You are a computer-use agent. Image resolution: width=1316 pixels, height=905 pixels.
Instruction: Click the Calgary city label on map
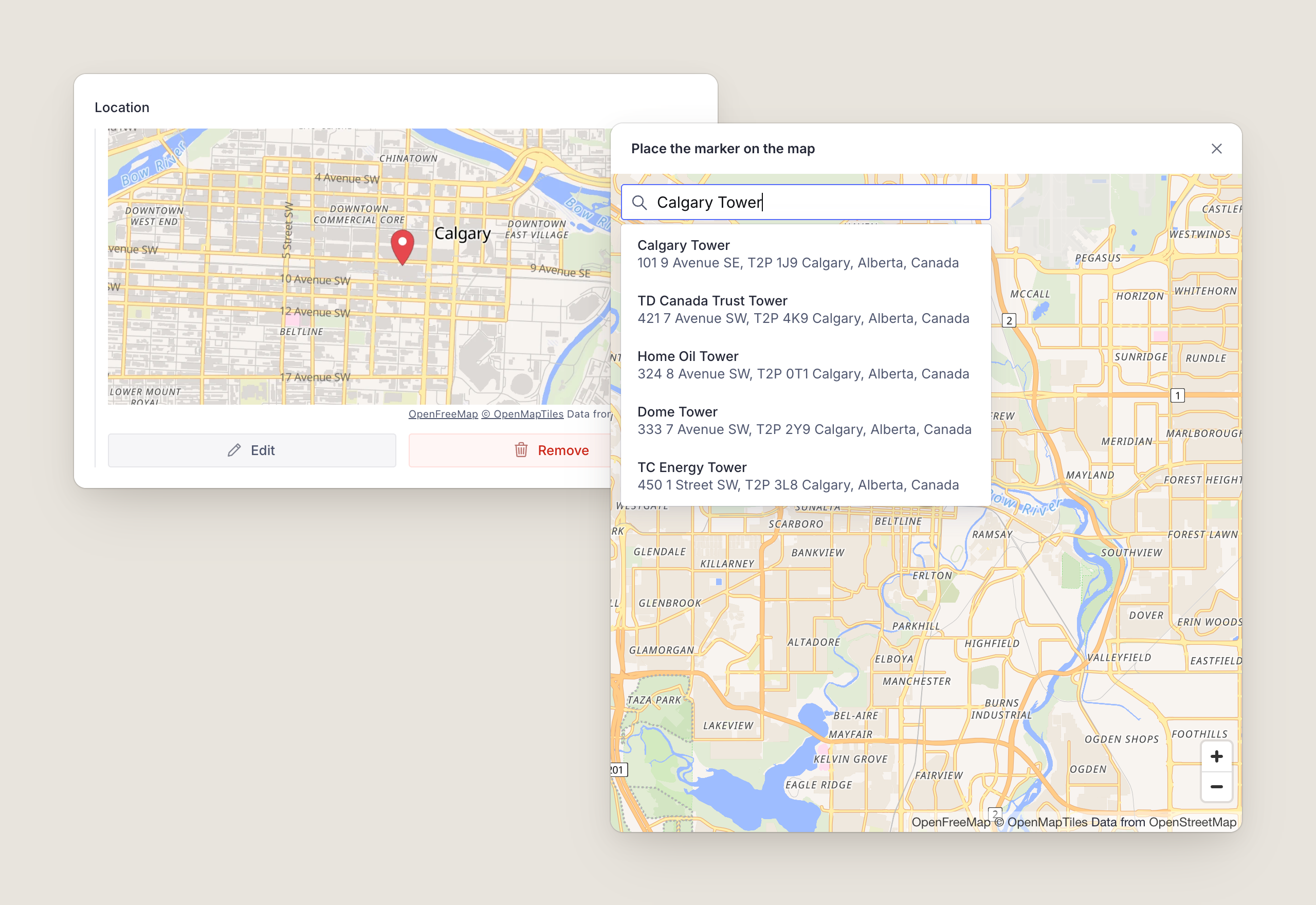463,233
